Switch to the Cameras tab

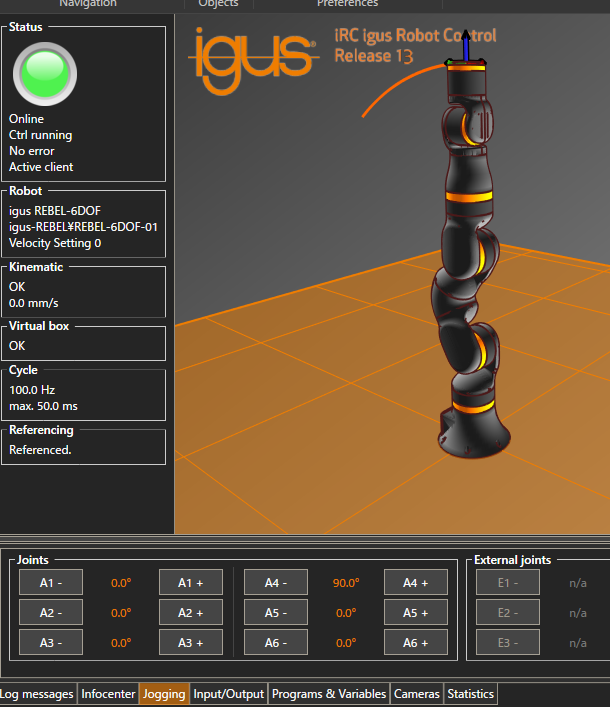point(417,694)
